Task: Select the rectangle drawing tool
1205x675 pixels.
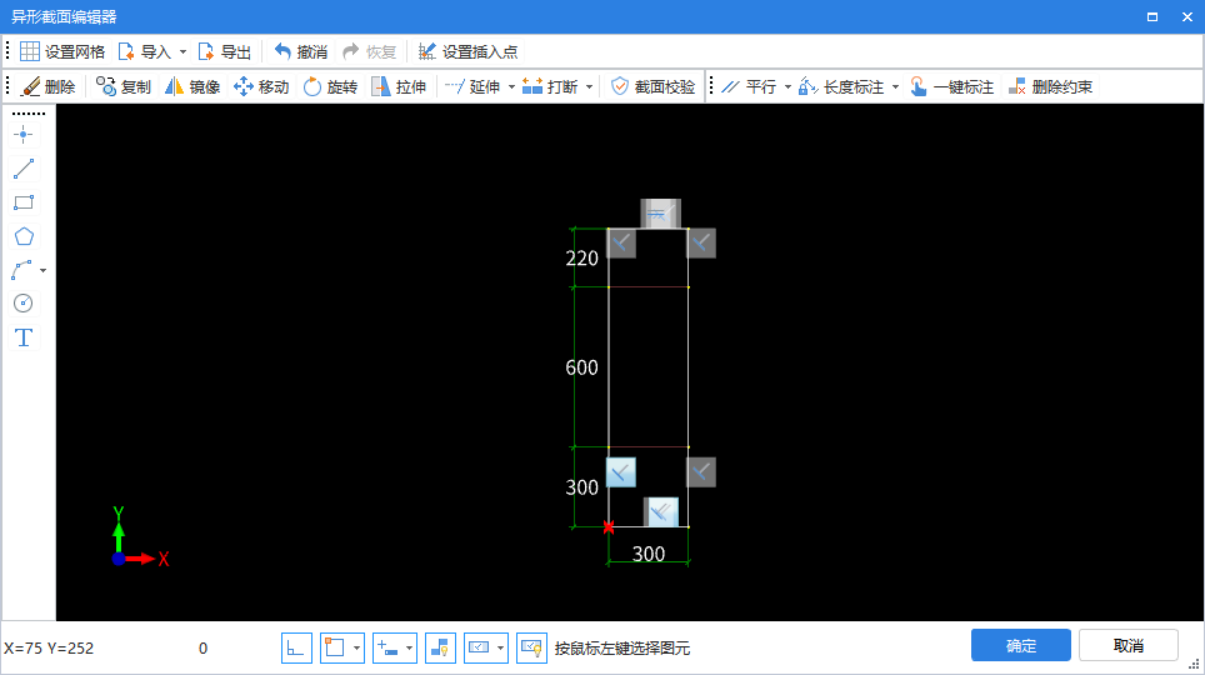Action: click(x=23, y=203)
